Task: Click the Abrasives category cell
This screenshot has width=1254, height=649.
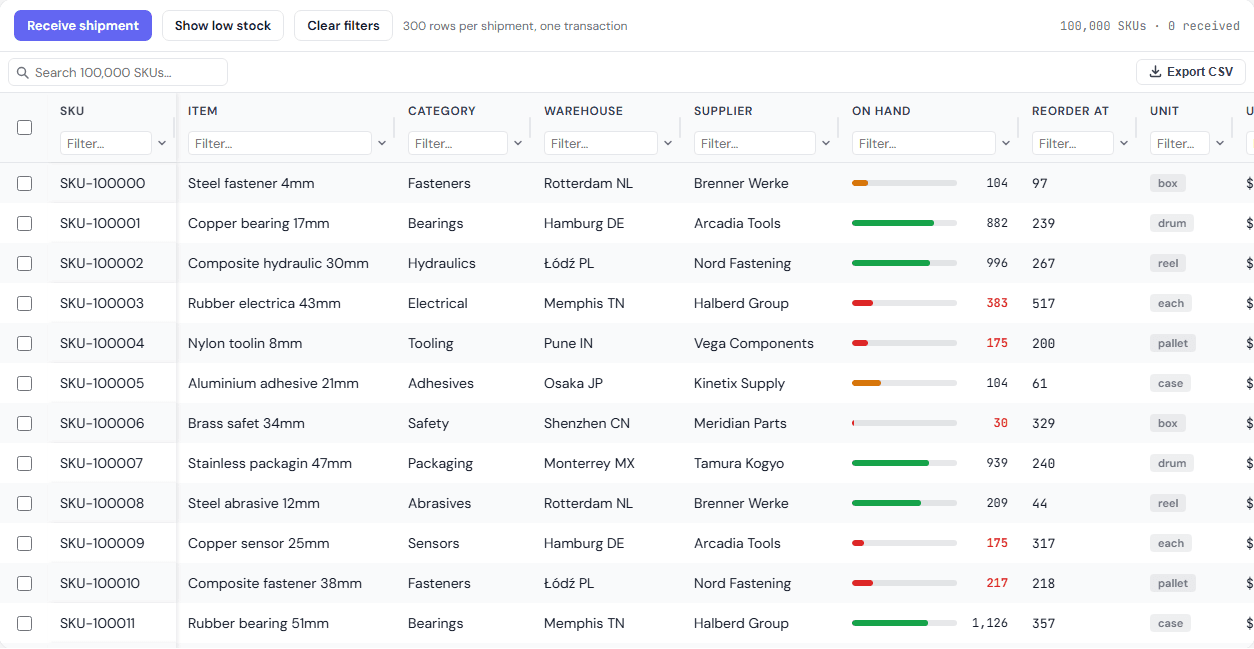Action: point(439,503)
